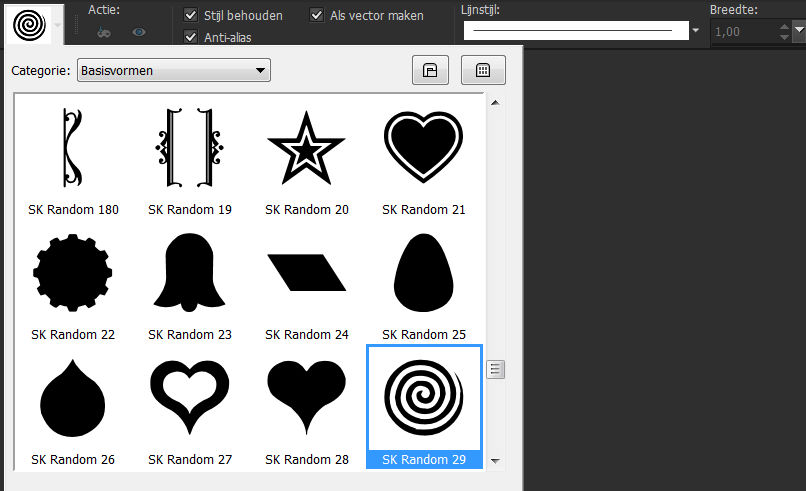The width and height of the screenshot is (806, 491).
Task: Click the scroll down arrow of shape list
Action: click(x=495, y=461)
